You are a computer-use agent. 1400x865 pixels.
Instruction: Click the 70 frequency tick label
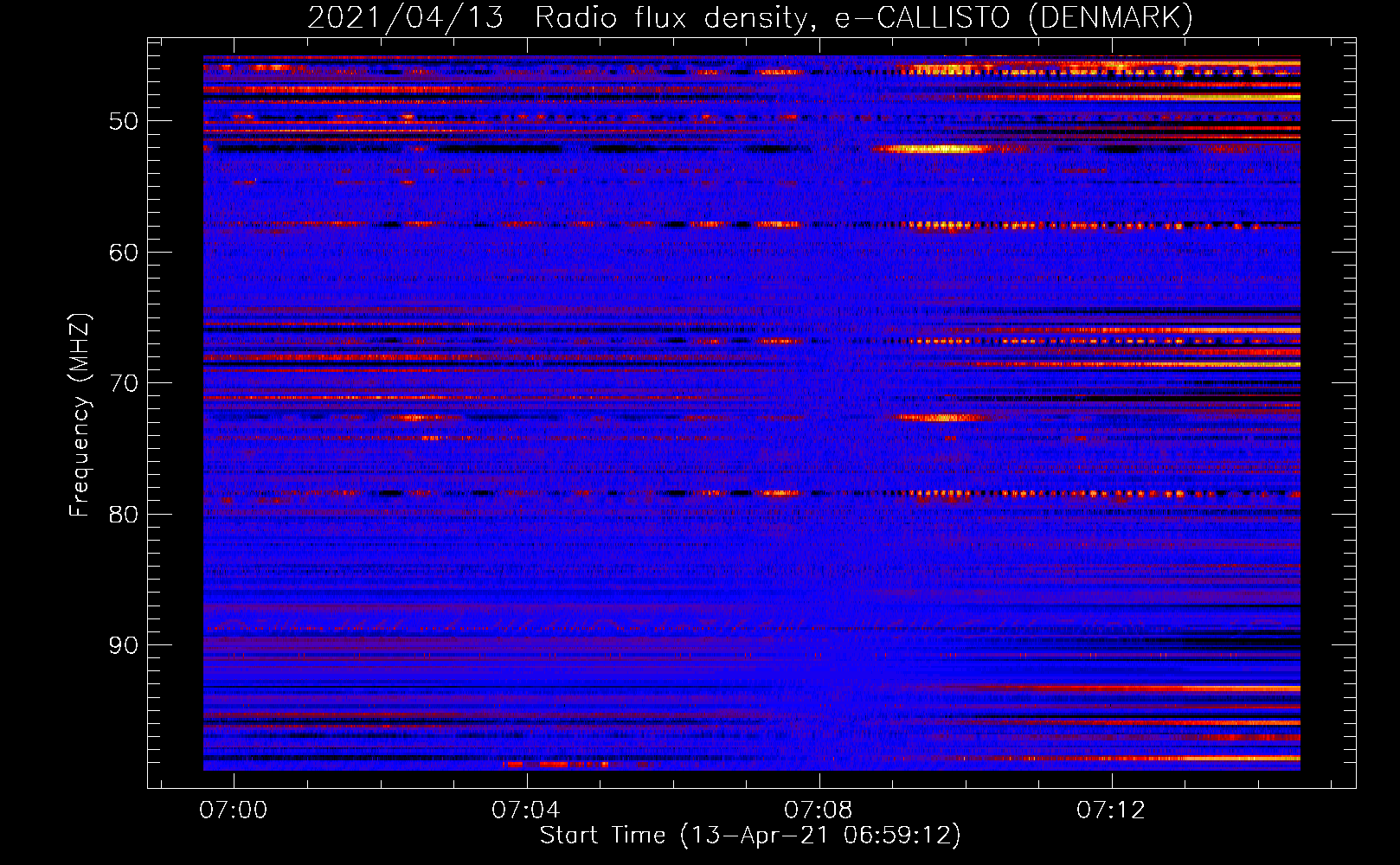pos(124,383)
